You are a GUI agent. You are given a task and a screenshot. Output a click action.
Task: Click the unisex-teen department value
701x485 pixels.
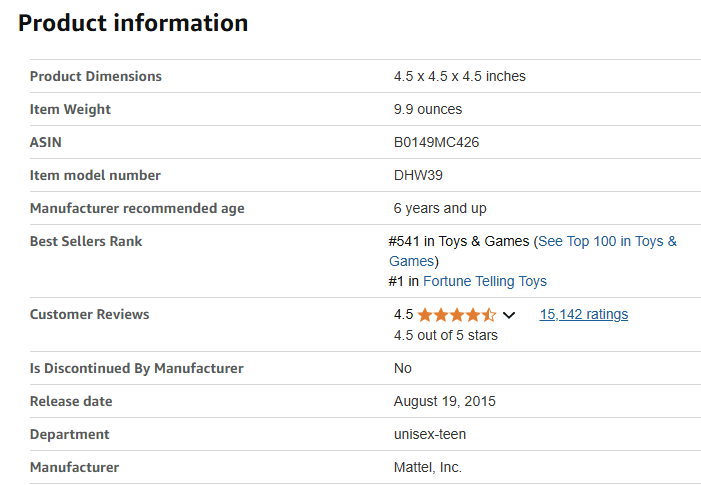coord(430,434)
